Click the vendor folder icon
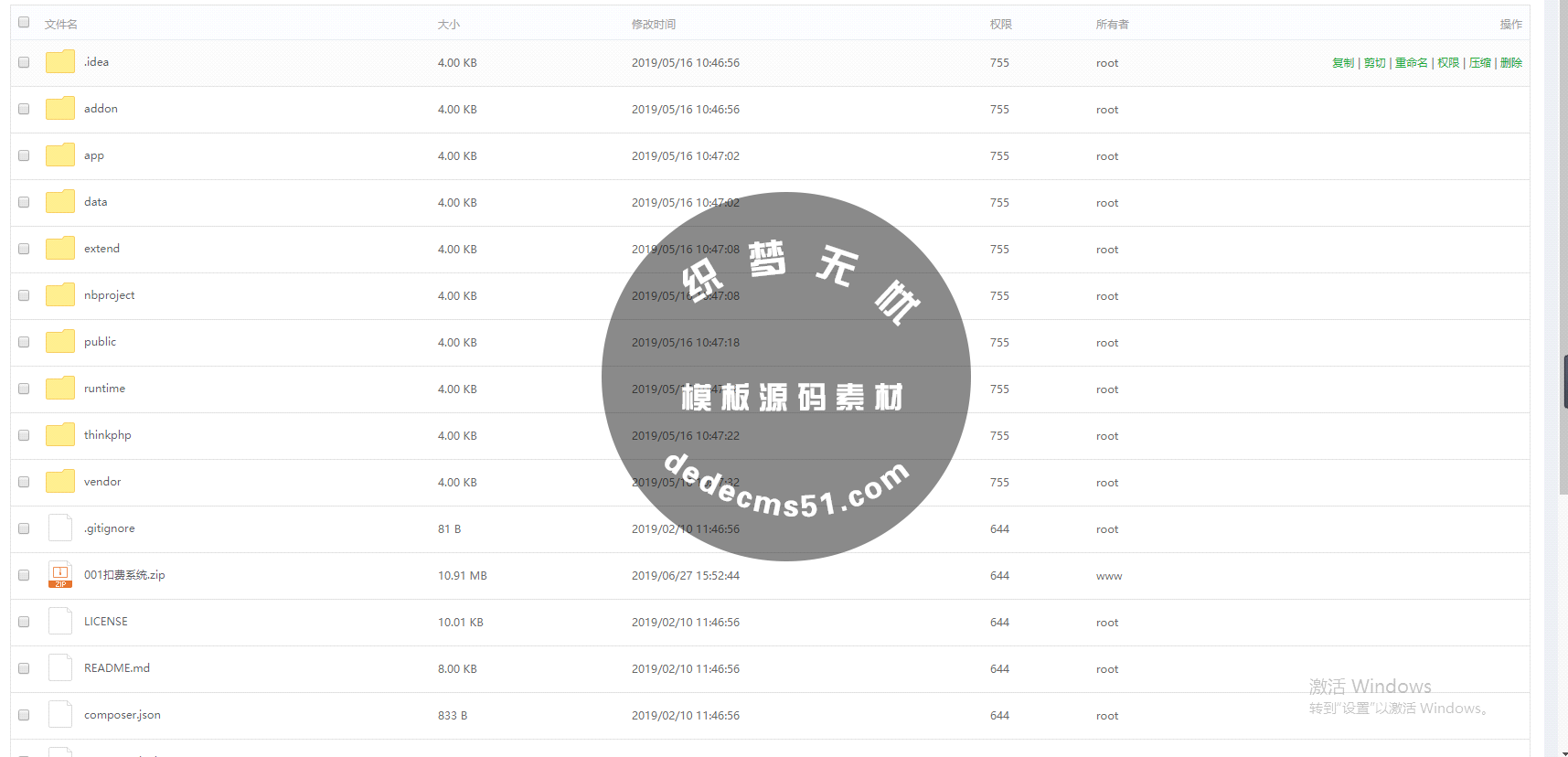The image size is (1568, 757). click(x=60, y=482)
